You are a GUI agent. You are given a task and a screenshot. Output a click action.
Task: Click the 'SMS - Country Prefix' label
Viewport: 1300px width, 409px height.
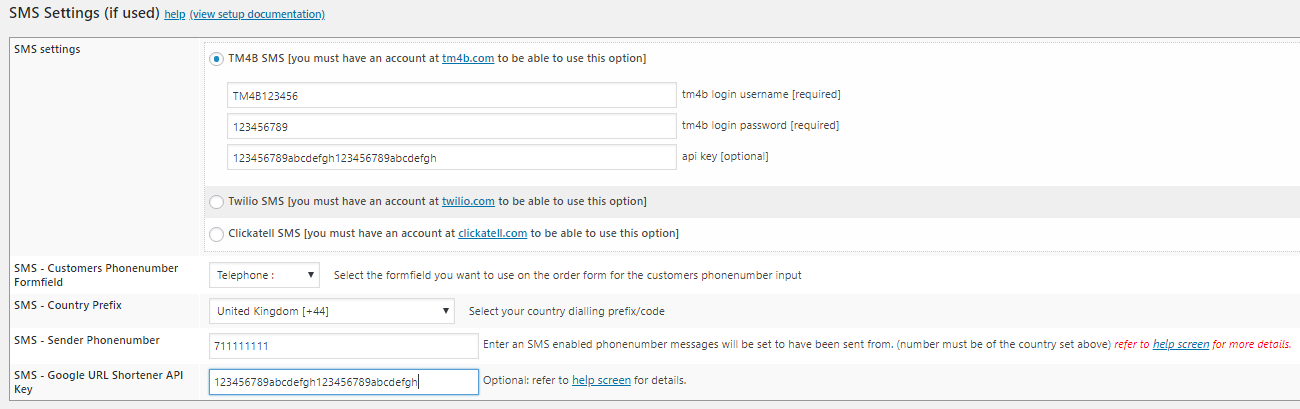[x=68, y=304]
